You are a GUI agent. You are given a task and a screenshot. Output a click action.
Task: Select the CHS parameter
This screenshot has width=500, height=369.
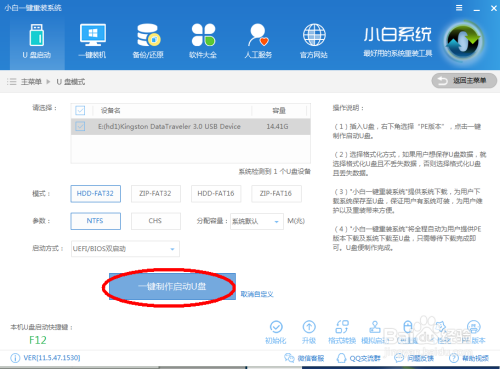pyautogui.click(x=156, y=221)
